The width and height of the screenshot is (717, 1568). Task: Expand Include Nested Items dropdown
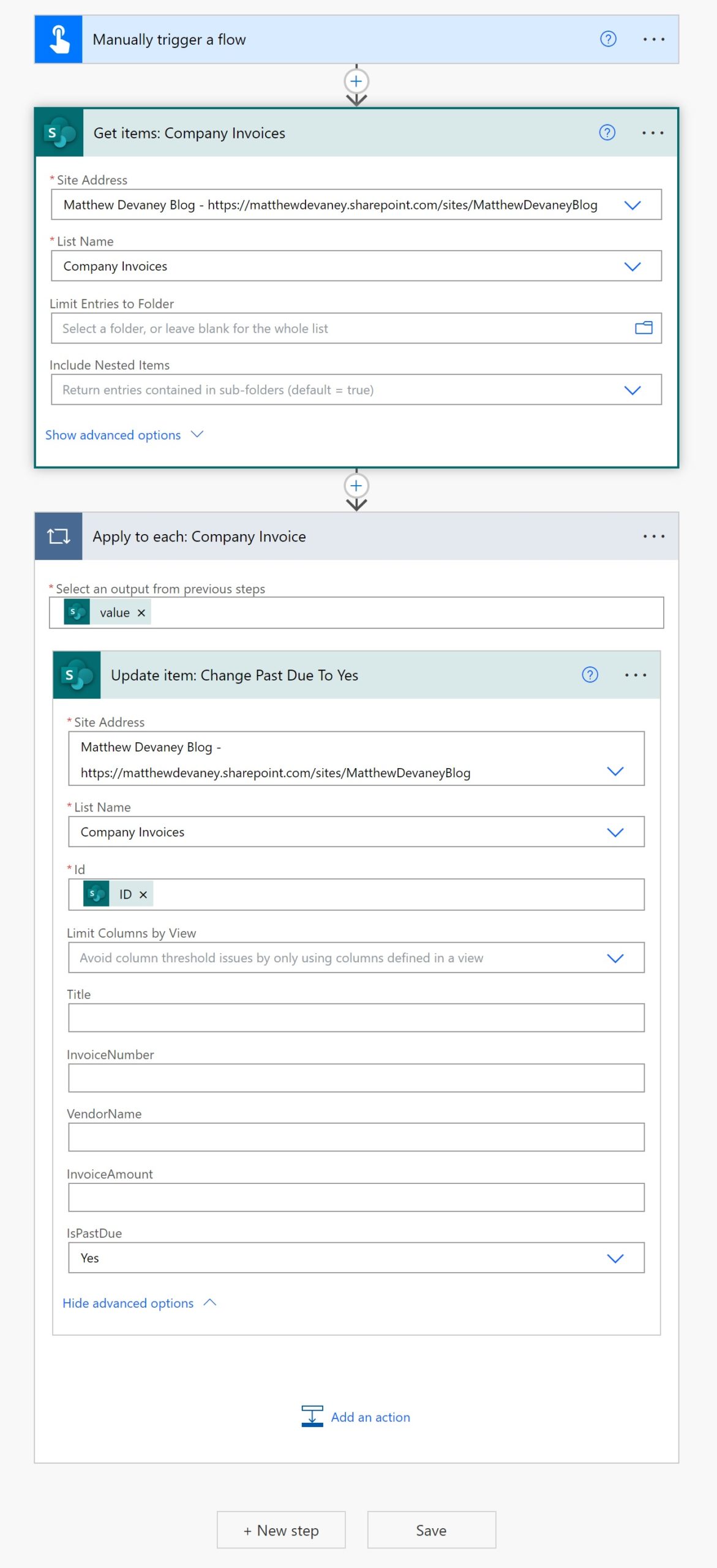[633, 390]
